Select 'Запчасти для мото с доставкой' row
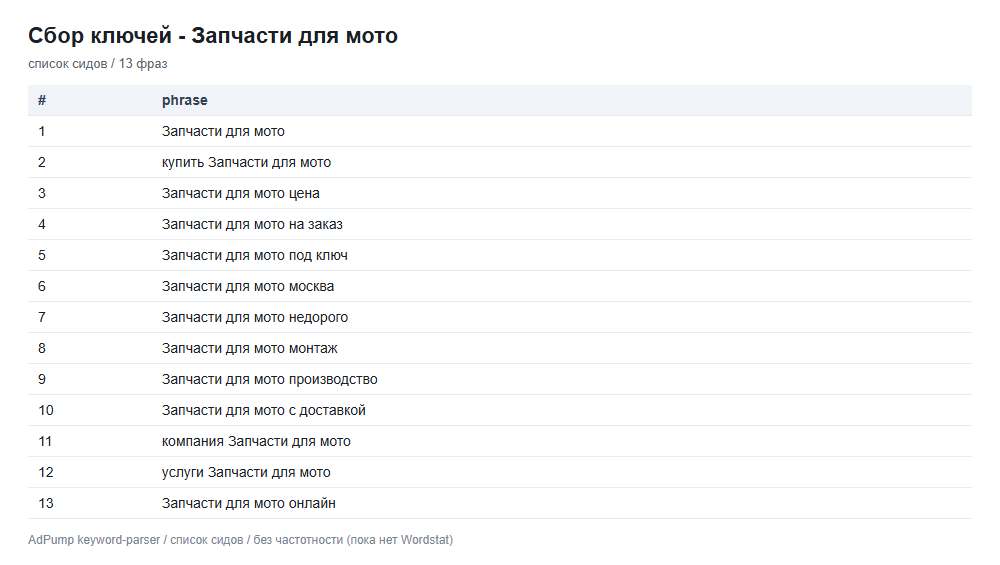 pyautogui.click(x=499, y=410)
